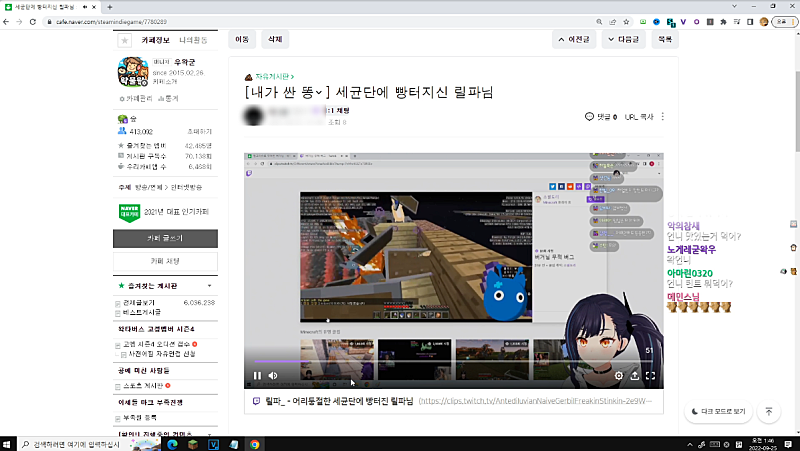Star the cafe as favorite
Image resolution: width=800 pixels, height=451 pixels.
coord(124,41)
